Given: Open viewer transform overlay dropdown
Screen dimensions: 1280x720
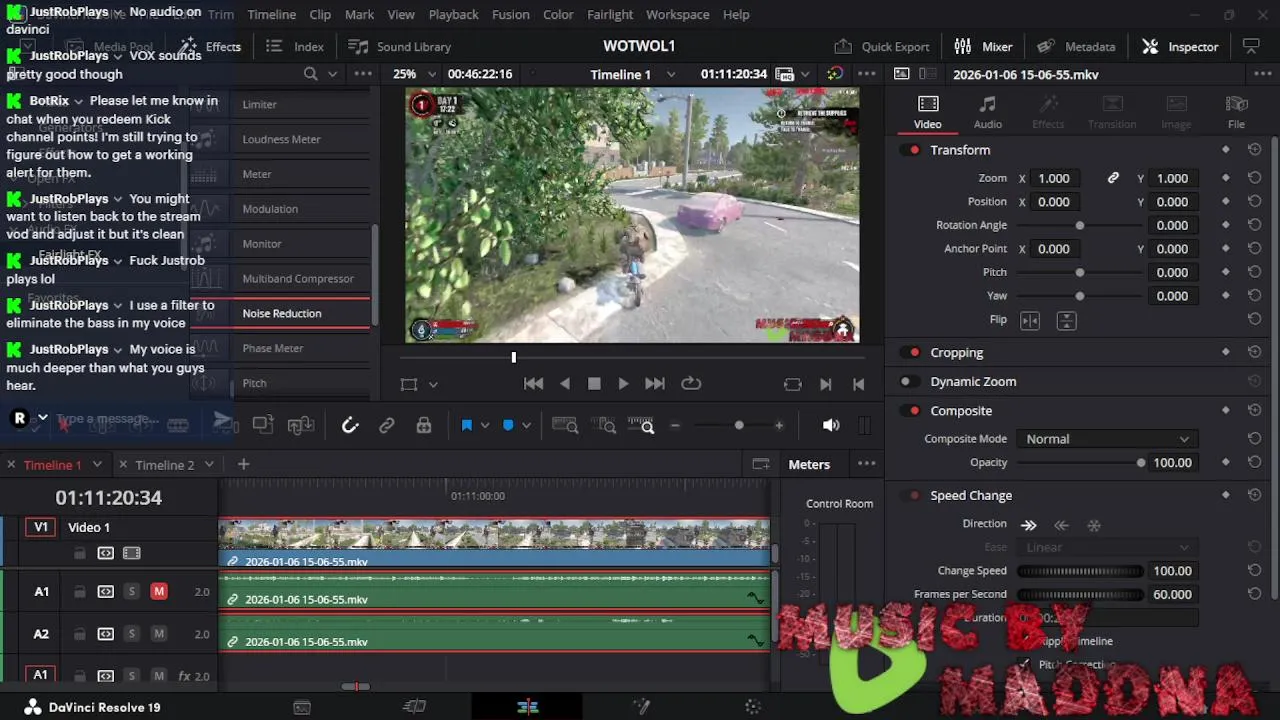Looking at the screenshot, I should coord(433,384).
